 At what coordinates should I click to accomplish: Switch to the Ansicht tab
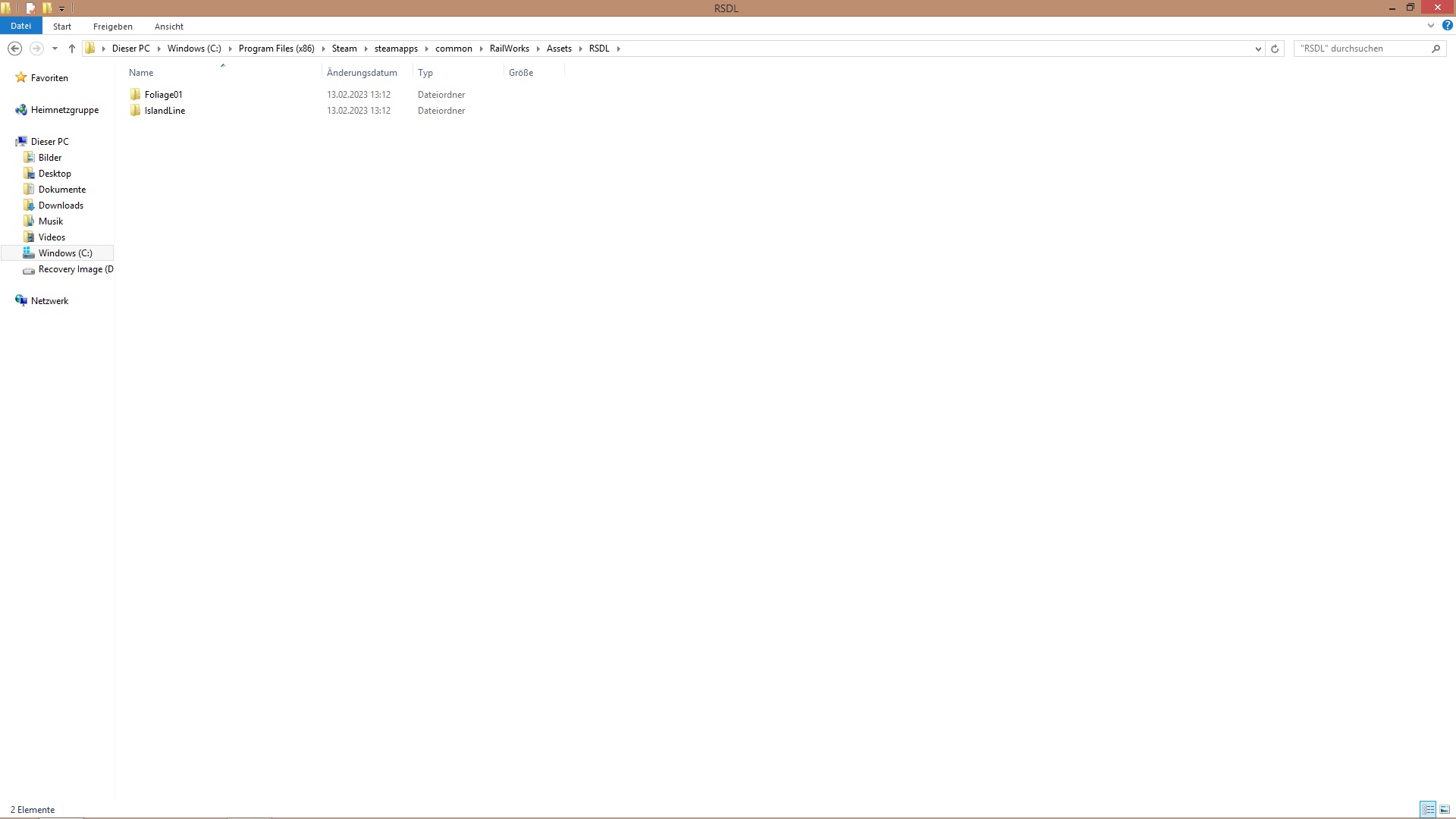tap(169, 26)
